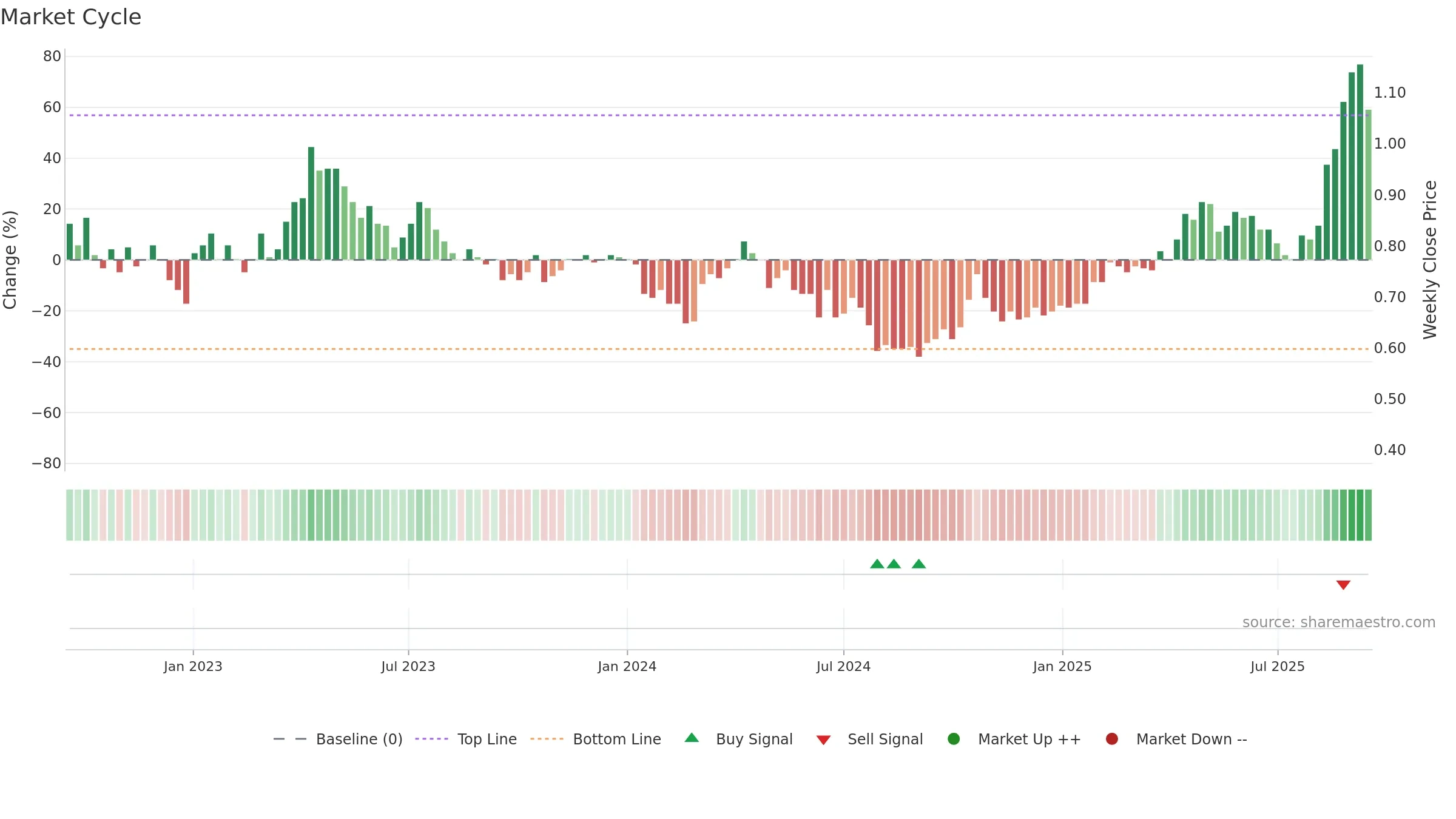The width and height of the screenshot is (1456, 819).
Task: Click the Jul 2023 axis label
Action: (408, 667)
